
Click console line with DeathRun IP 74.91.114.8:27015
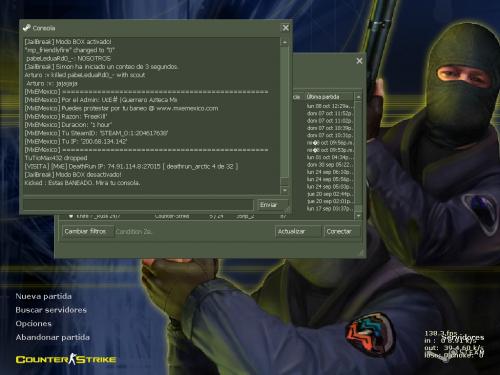(131, 166)
